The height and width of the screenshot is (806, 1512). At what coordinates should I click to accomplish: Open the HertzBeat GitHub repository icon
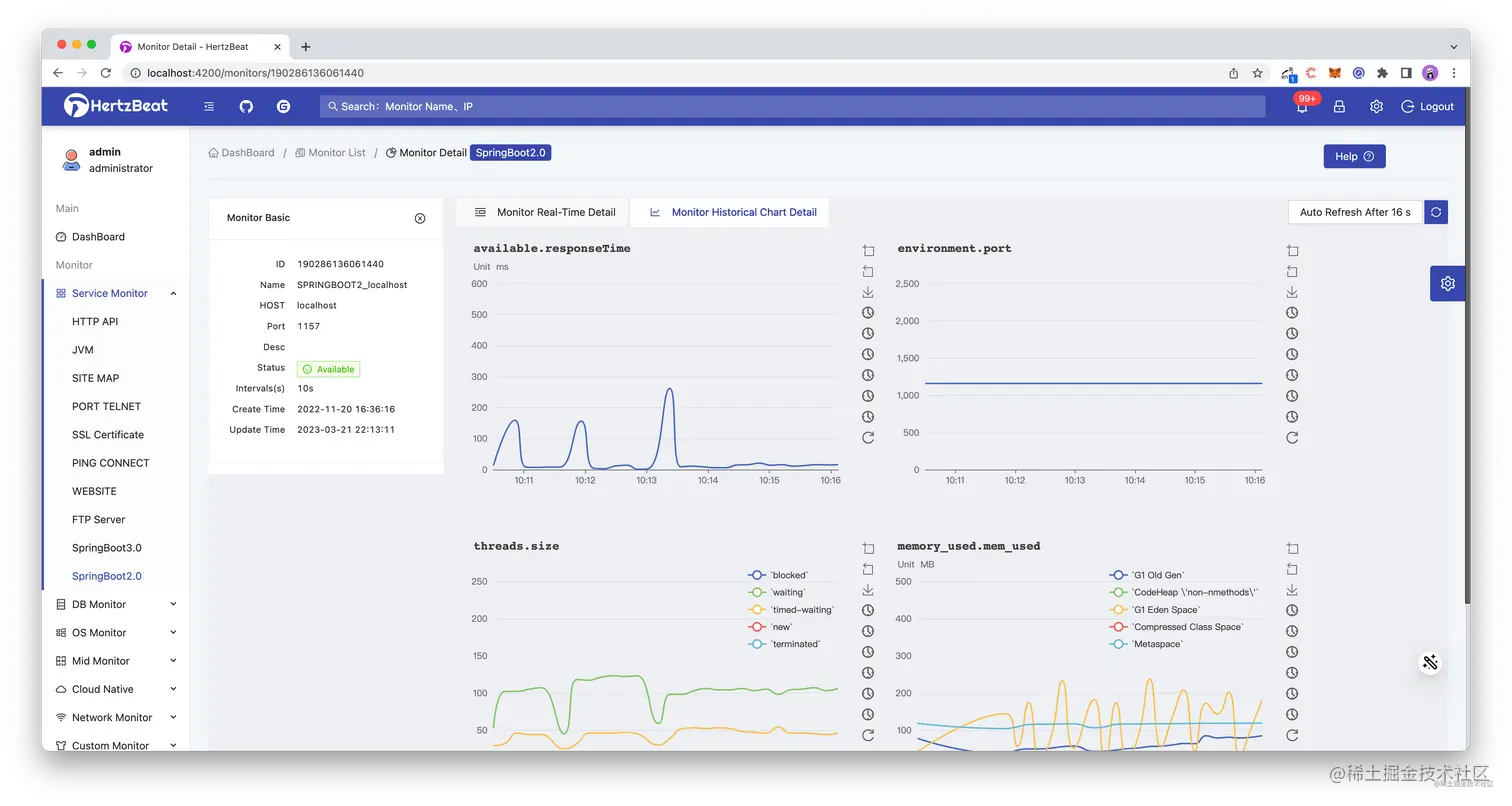tap(246, 106)
